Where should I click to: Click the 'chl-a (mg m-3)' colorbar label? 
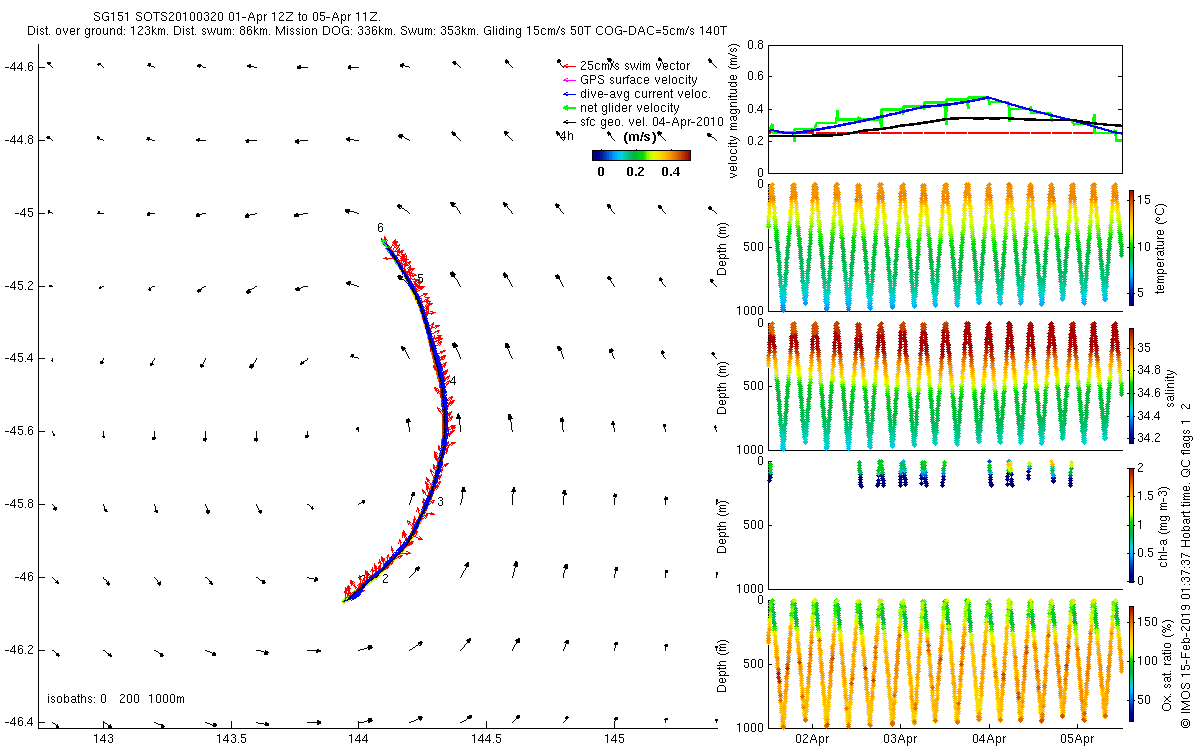click(x=1163, y=525)
